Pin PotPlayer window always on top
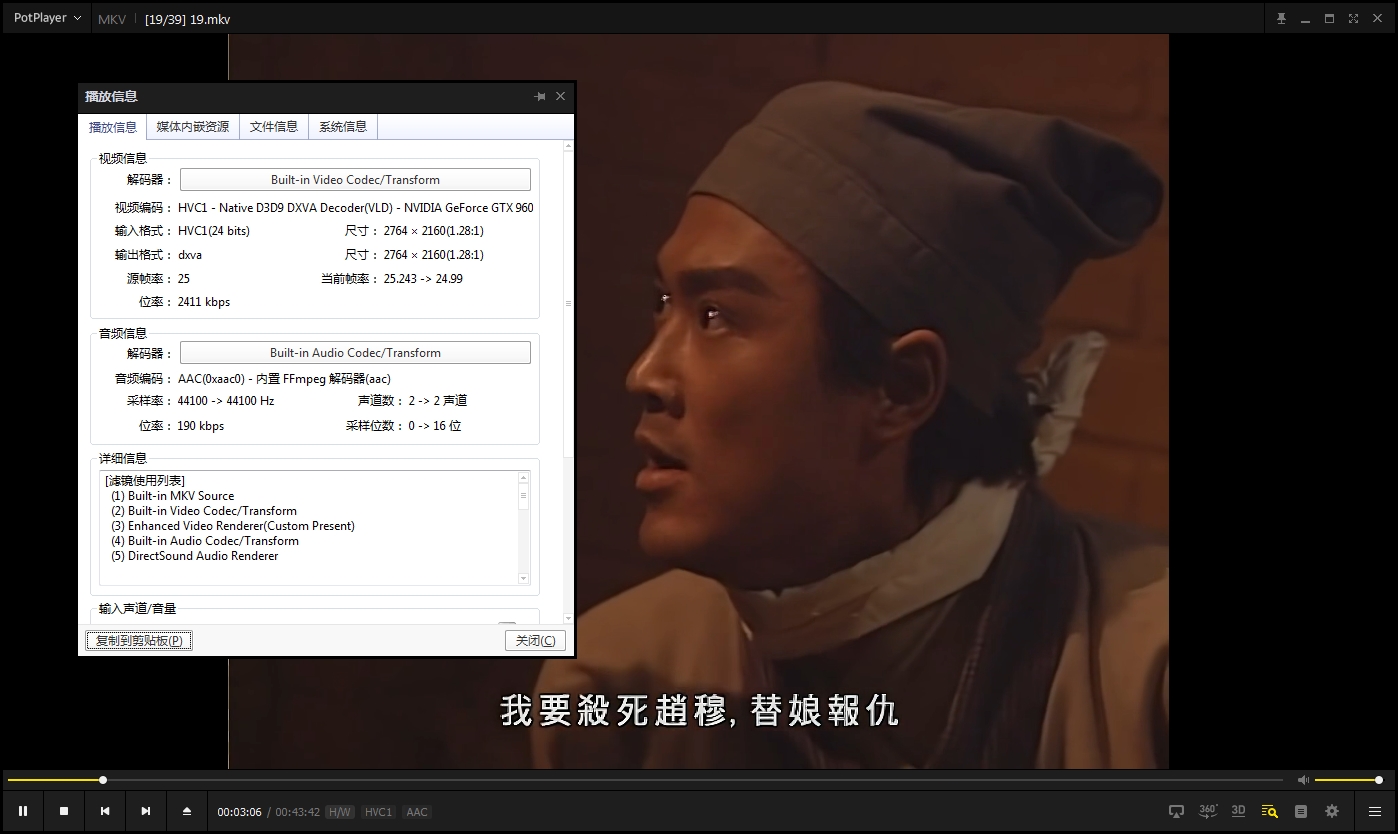The image size is (1398, 834). (x=1281, y=18)
